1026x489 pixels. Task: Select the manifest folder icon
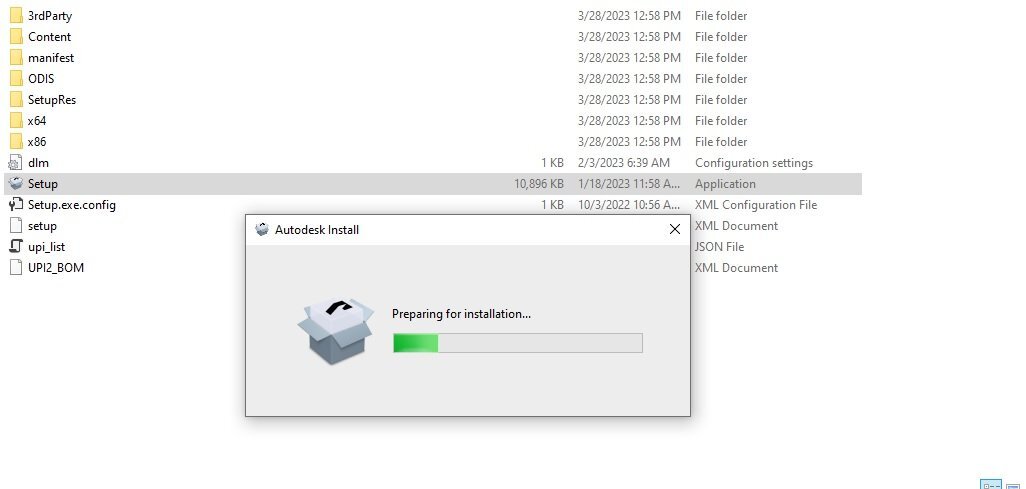click(16, 58)
